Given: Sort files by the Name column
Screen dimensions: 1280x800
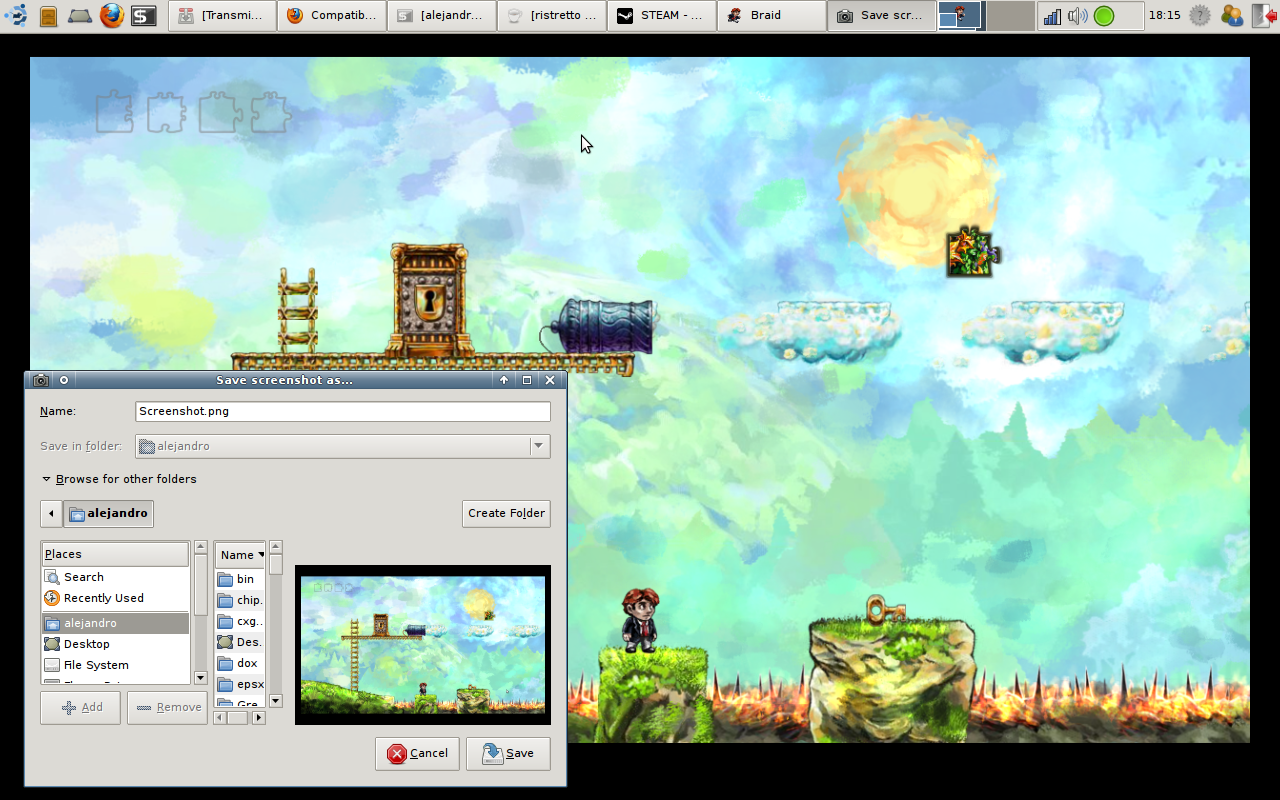Looking at the screenshot, I should coord(240,554).
